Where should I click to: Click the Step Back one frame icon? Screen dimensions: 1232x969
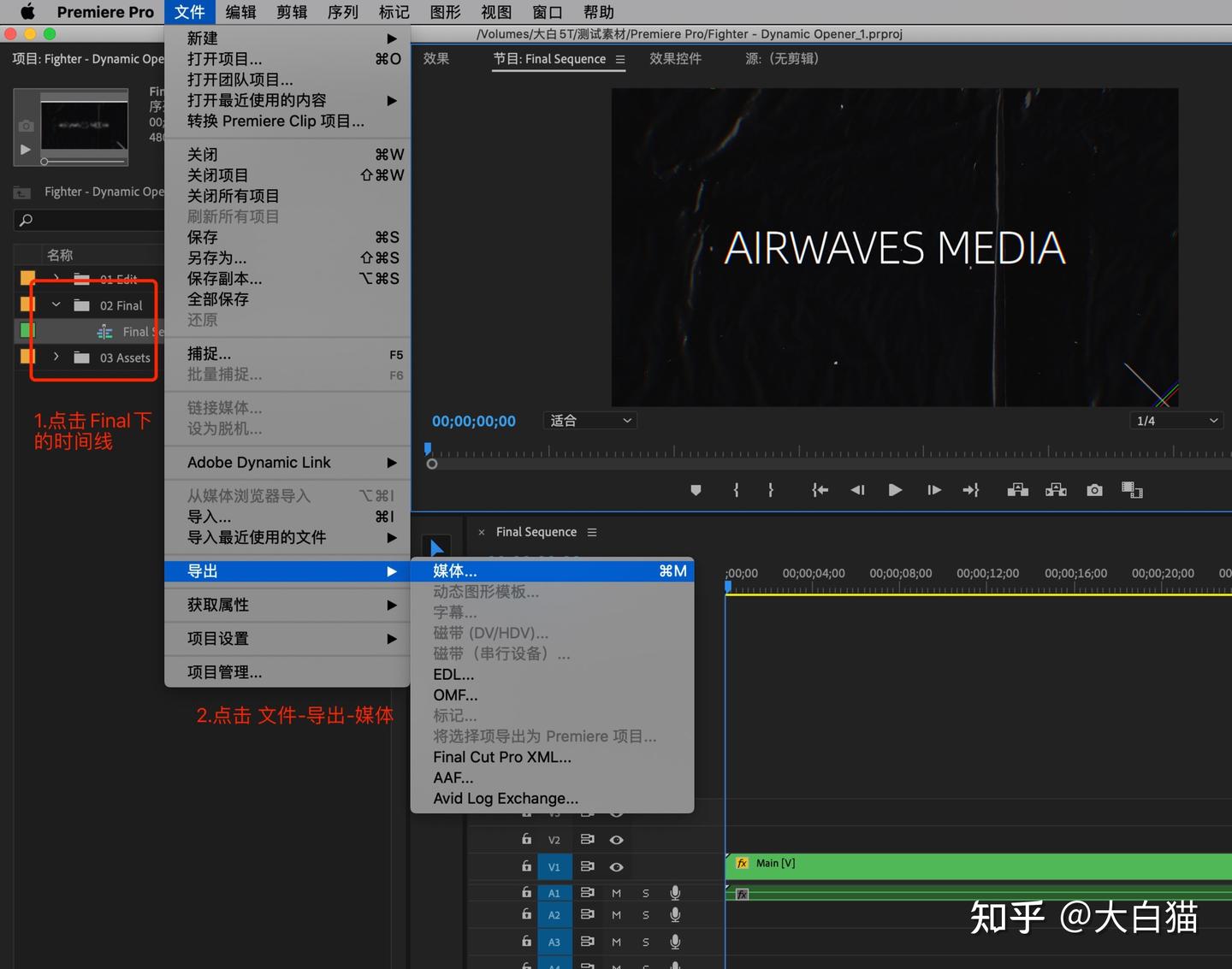pyautogui.click(x=857, y=490)
